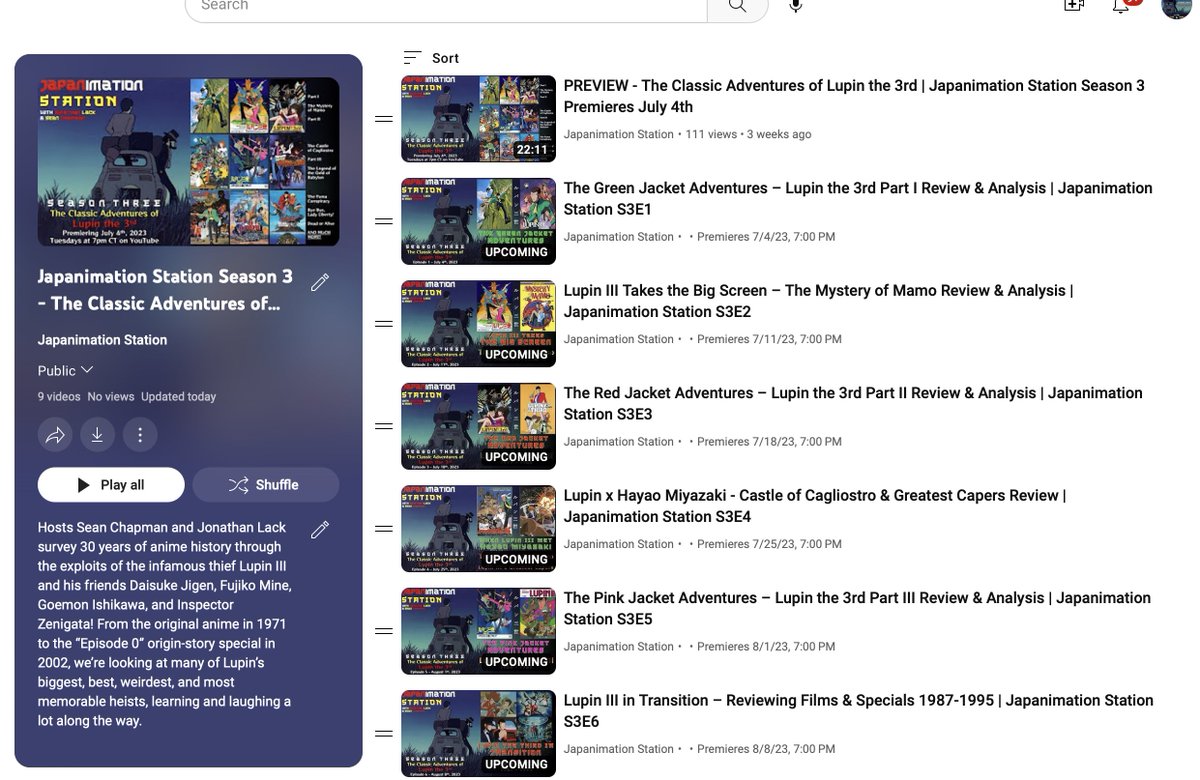This screenshot has height=780, width=1200.
Task: Open Lupin III Takes the Big Screen title
Action: tap(818, 301)
